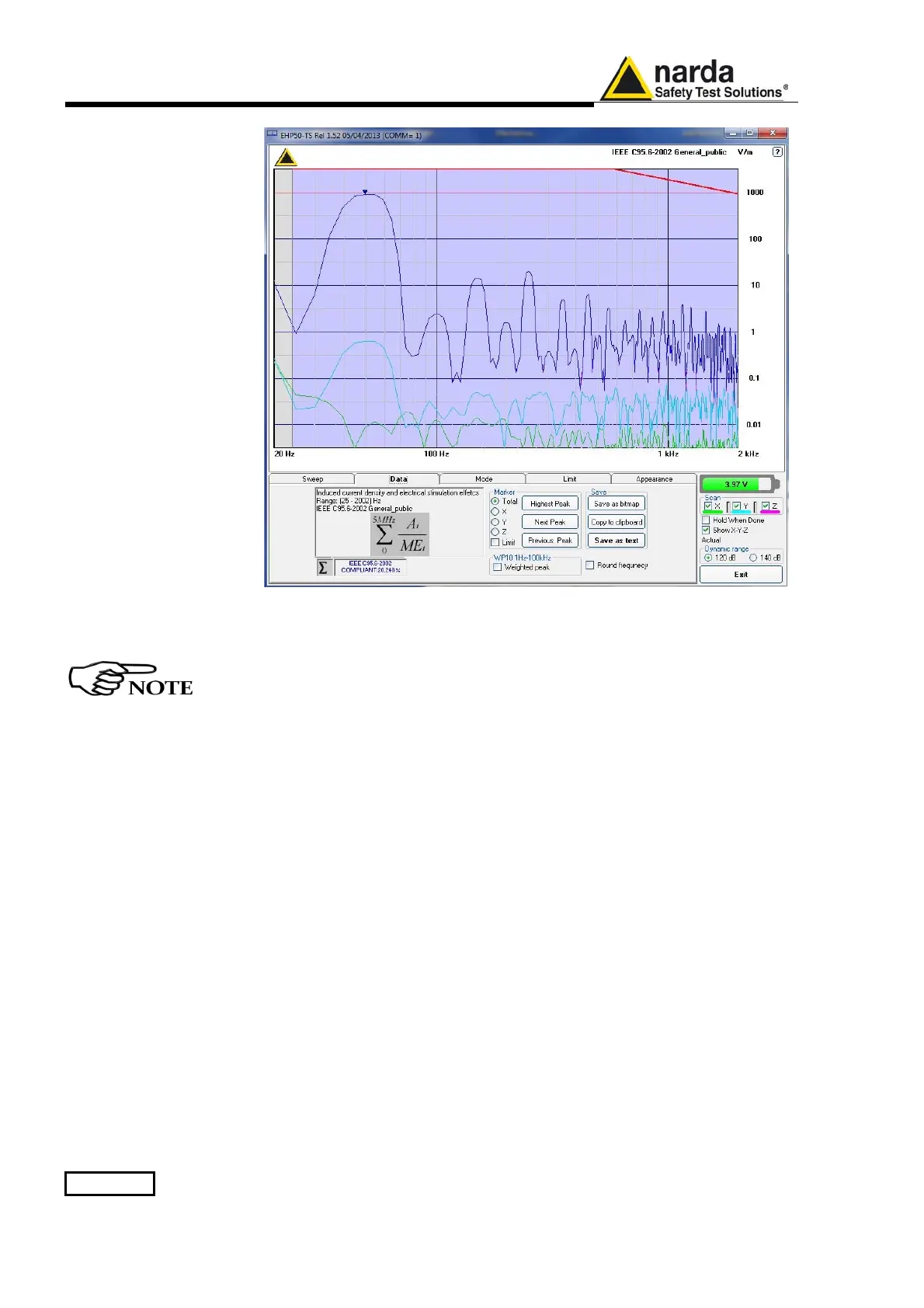This screenshot has width=924, height=1308.
Task: Click the 1000 value on the scale axis
Action: tap(755, 193)
